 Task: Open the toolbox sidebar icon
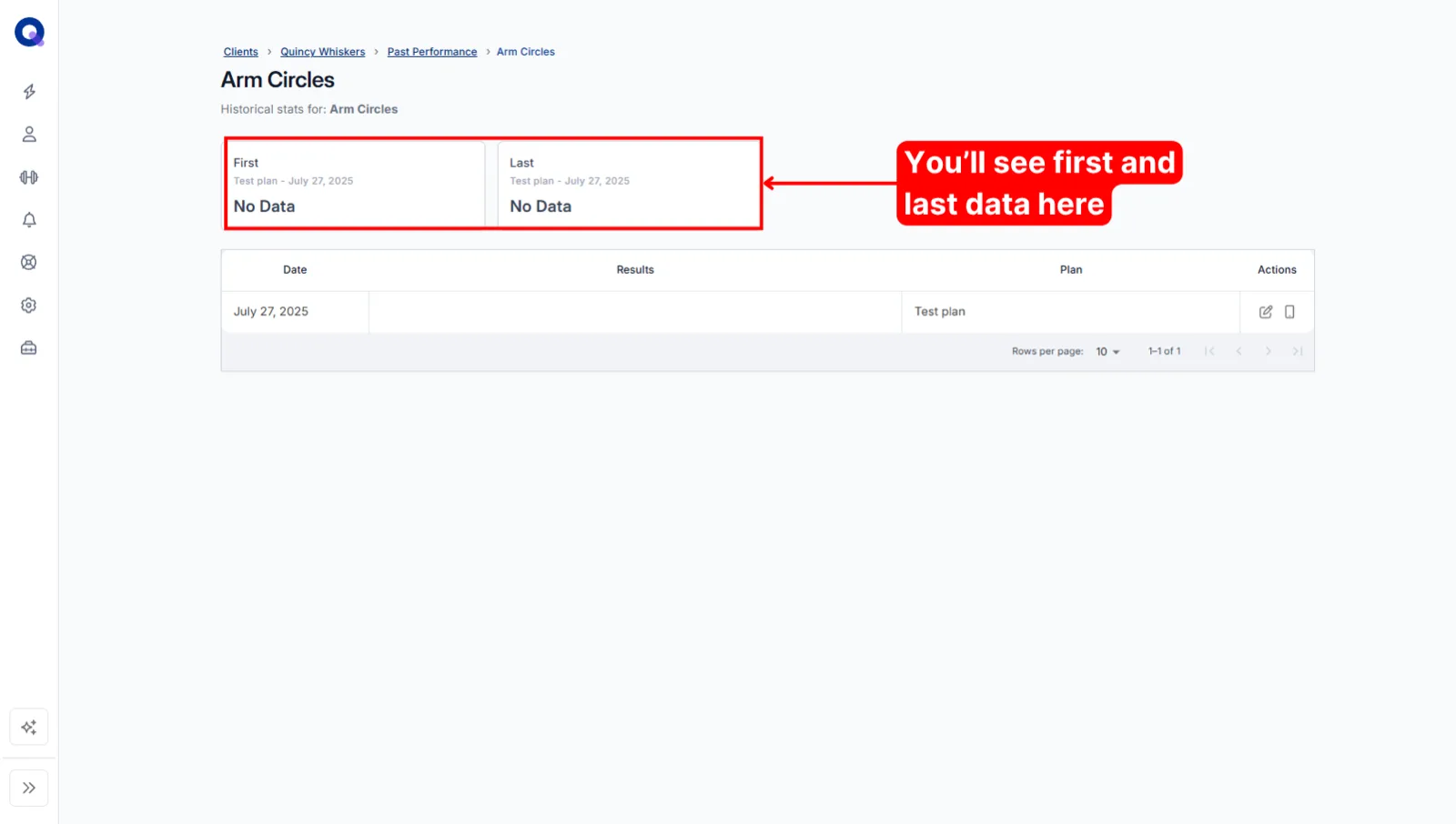[x=29, y=348]
